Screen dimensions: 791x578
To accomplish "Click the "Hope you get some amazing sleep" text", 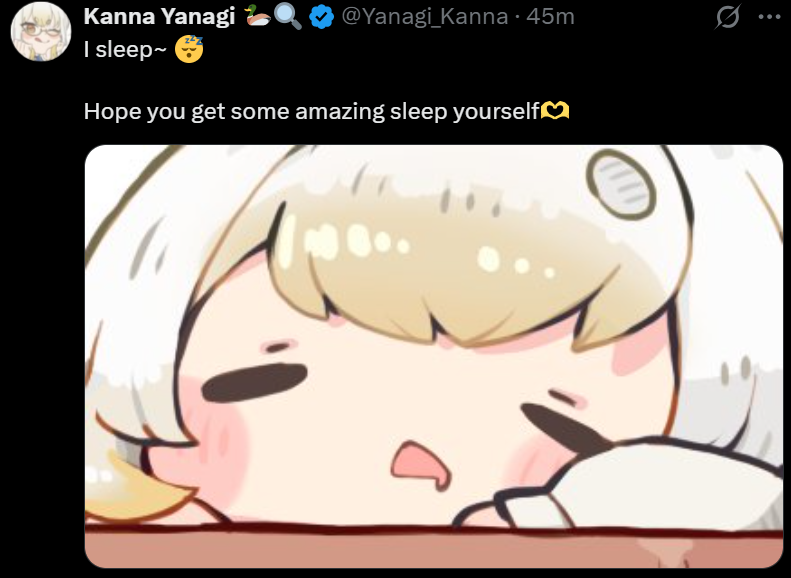I will [x=265, y=111].
